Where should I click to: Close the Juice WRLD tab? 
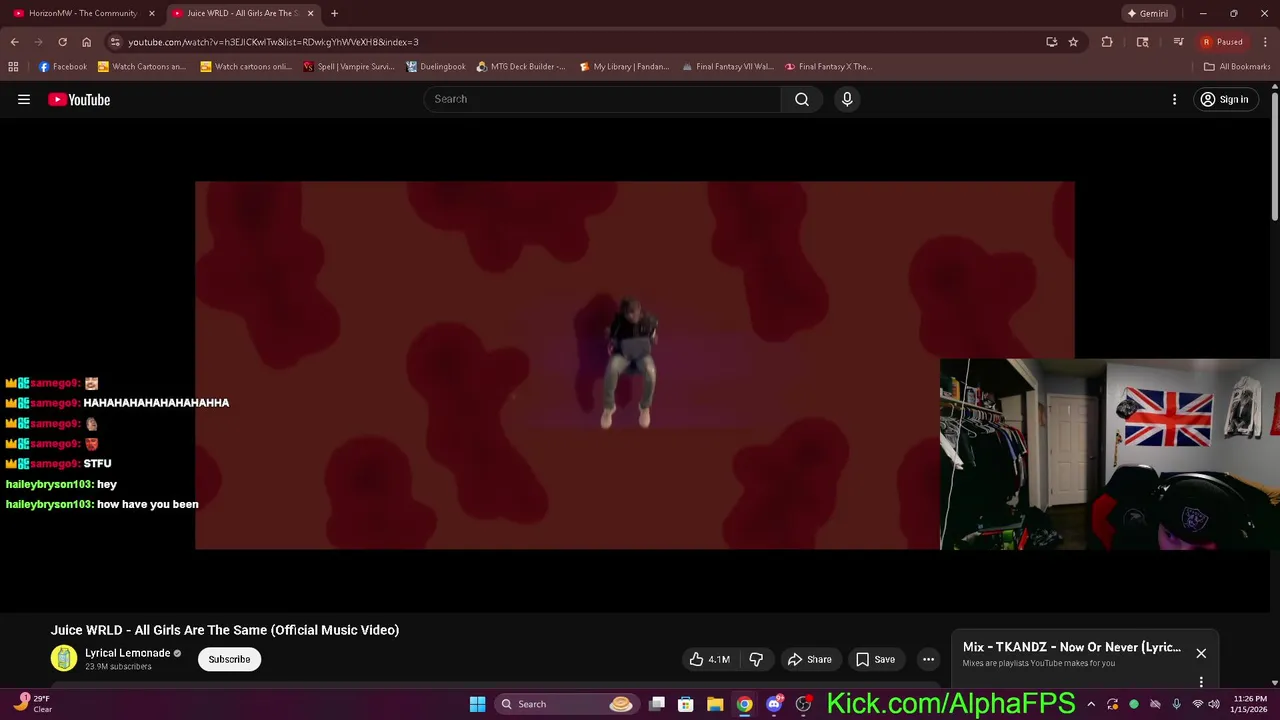[310, 13]
